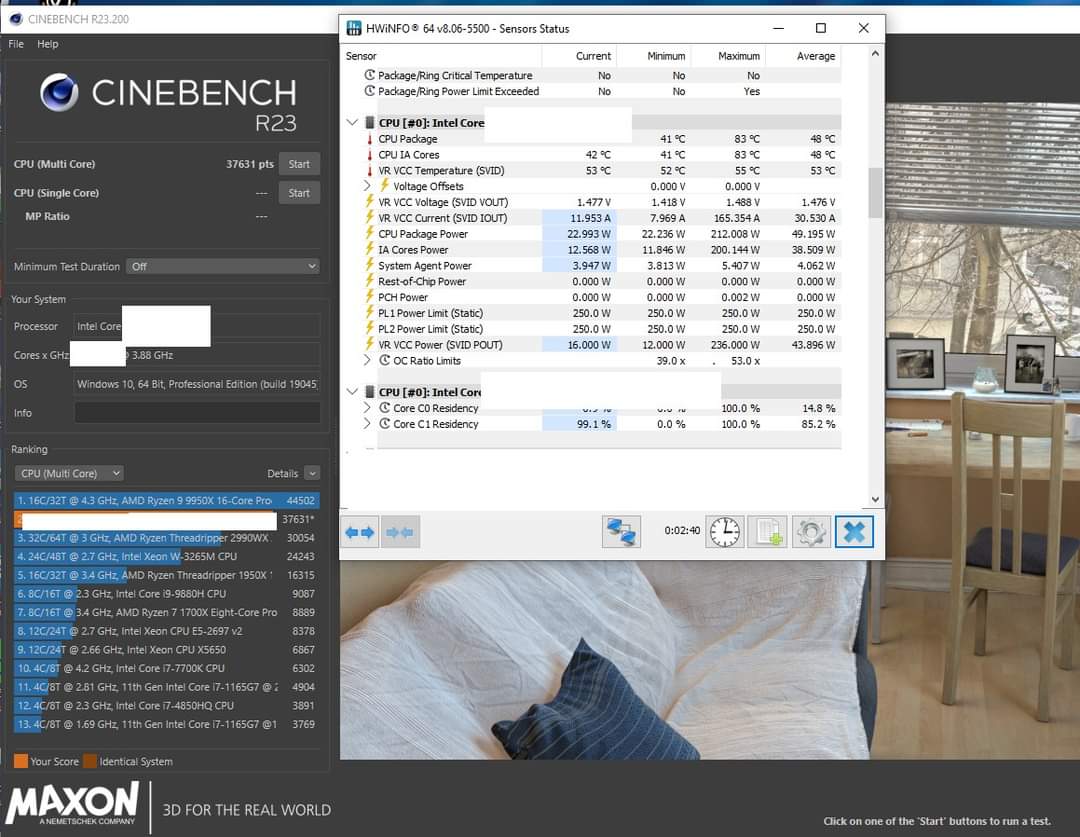The height and width of the screenshot is (837, 1080).
Task: Select the Xeon CPU X5650 ranking row
Action: [166, 649]
